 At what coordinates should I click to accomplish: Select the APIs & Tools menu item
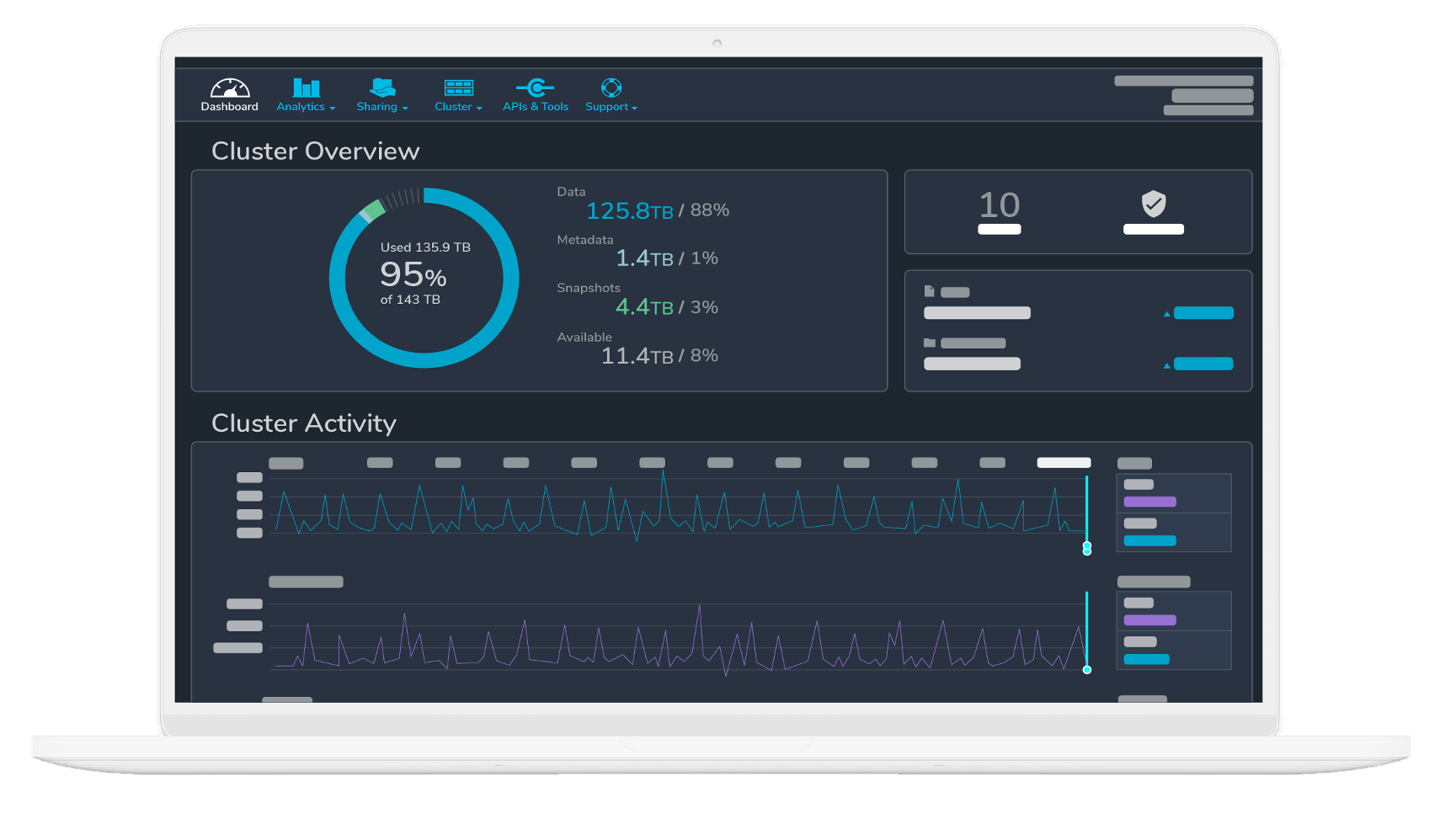point(536,106)
